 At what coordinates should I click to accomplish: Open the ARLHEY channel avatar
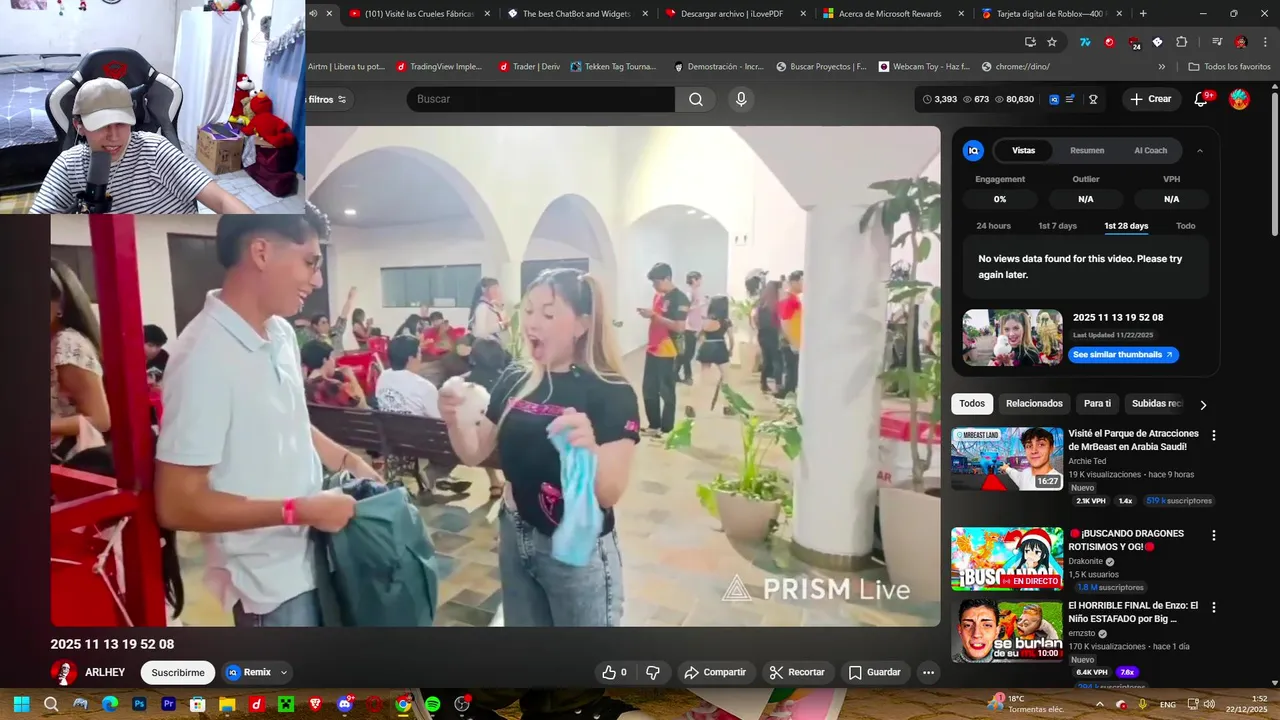tap(64, 672)
